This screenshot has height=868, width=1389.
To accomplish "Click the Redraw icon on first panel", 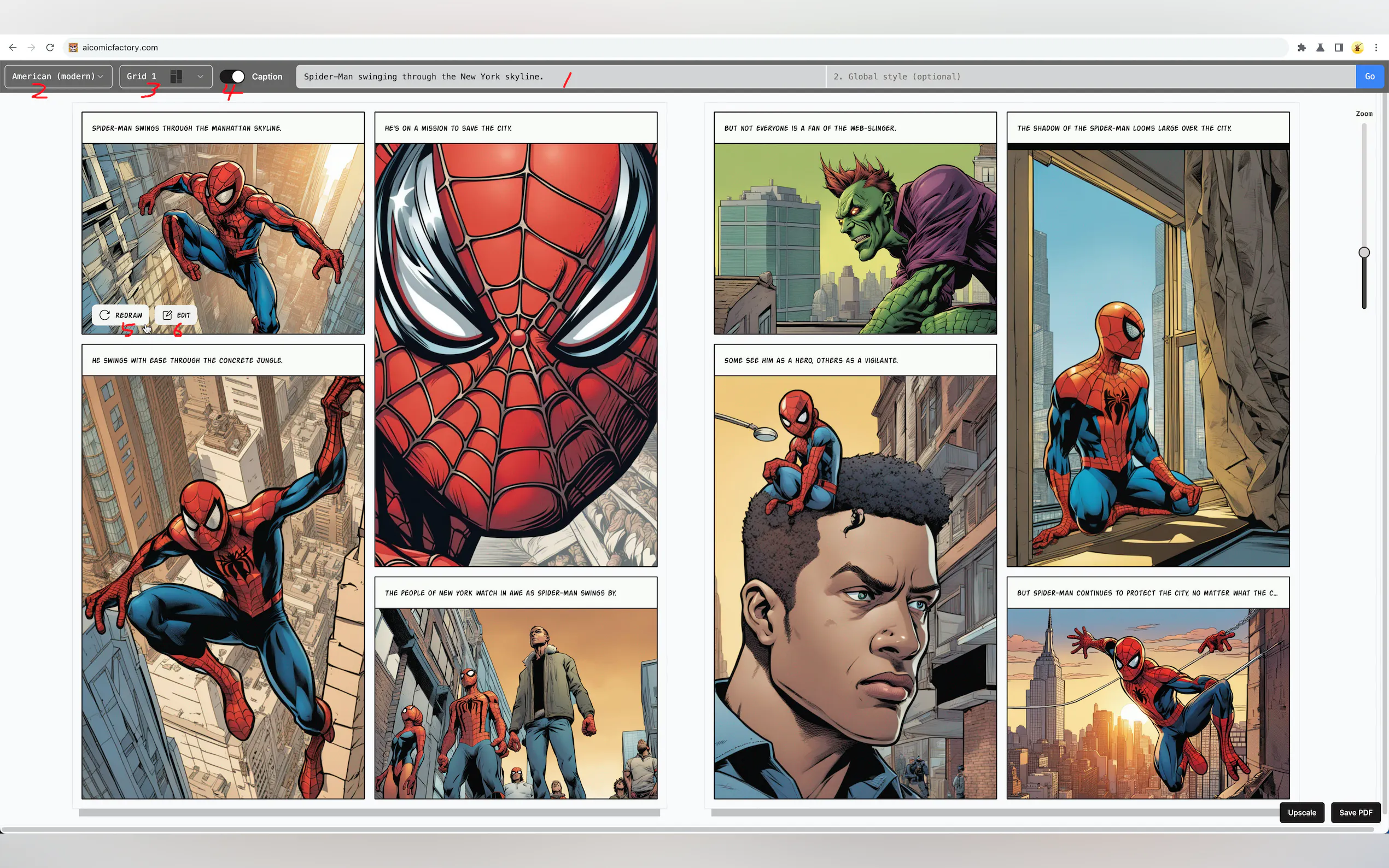I will [x=105, y=315].
